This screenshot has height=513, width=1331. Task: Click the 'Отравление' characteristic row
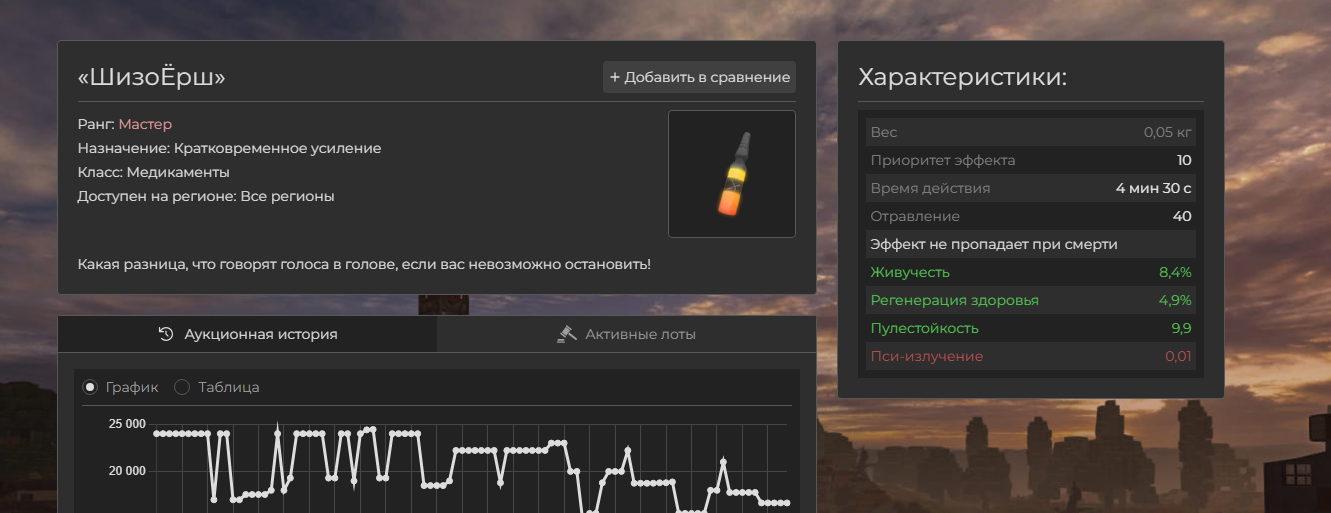click(1031, 216)
